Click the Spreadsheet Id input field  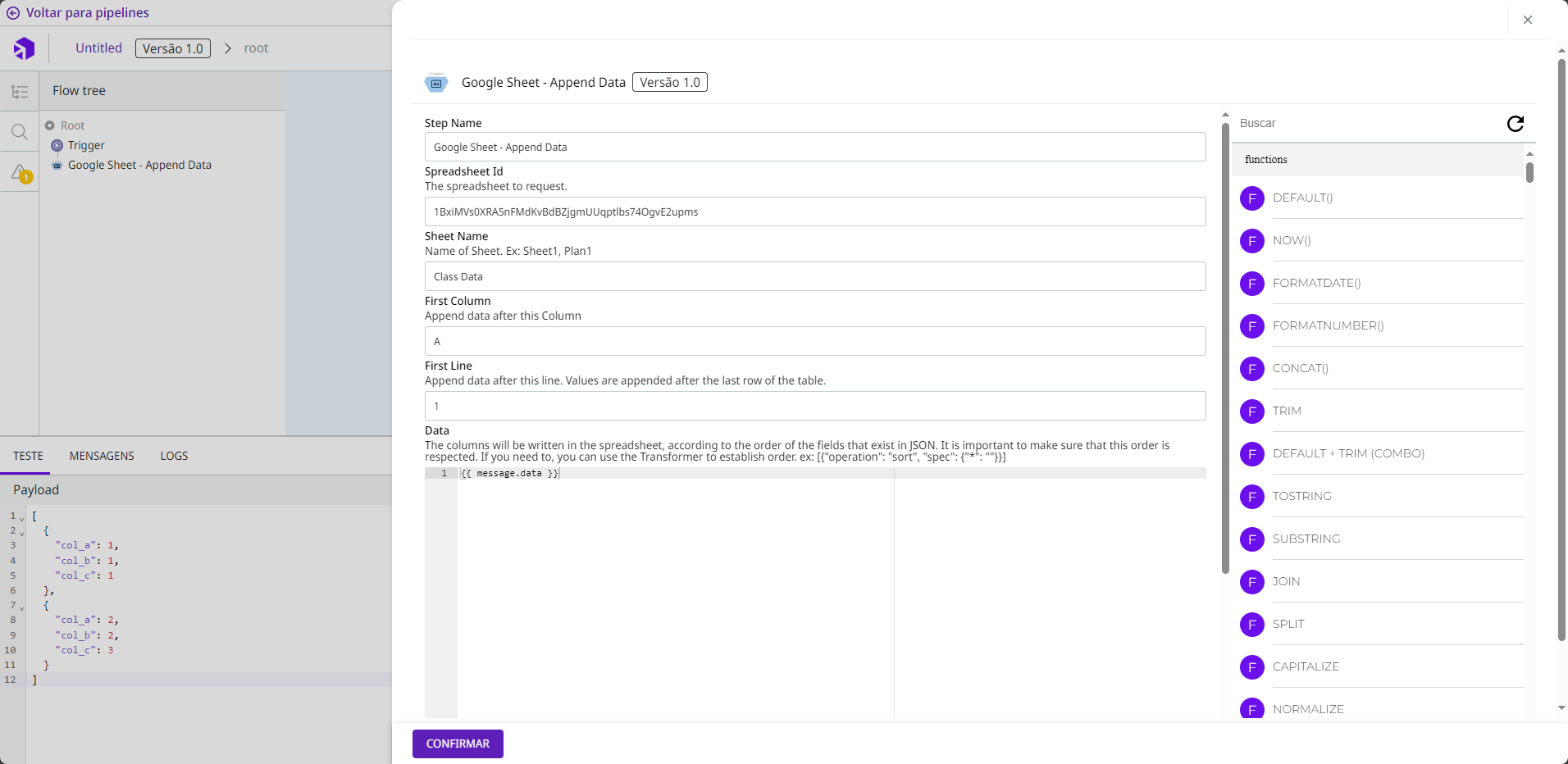tap(814, 211)
